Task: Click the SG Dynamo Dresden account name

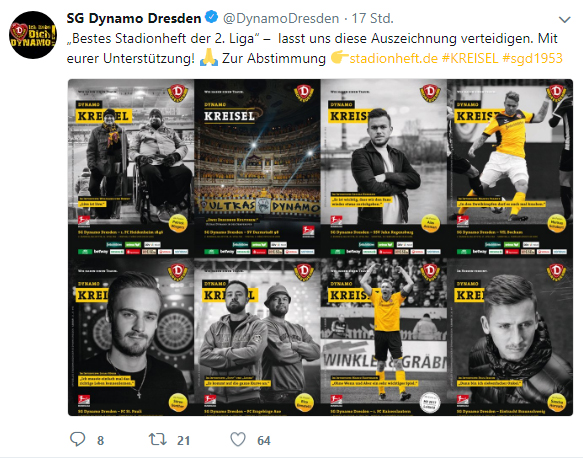Action: click(134, 18)
